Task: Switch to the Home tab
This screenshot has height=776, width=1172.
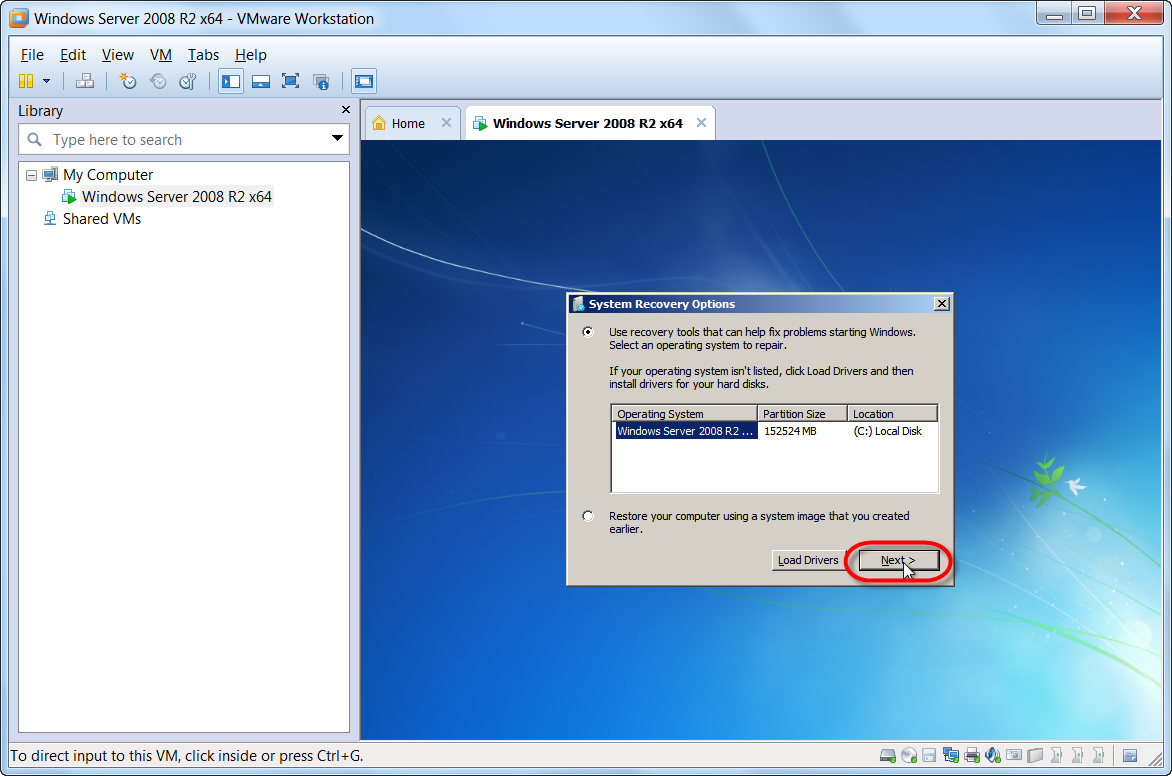Action: [408, 123]
